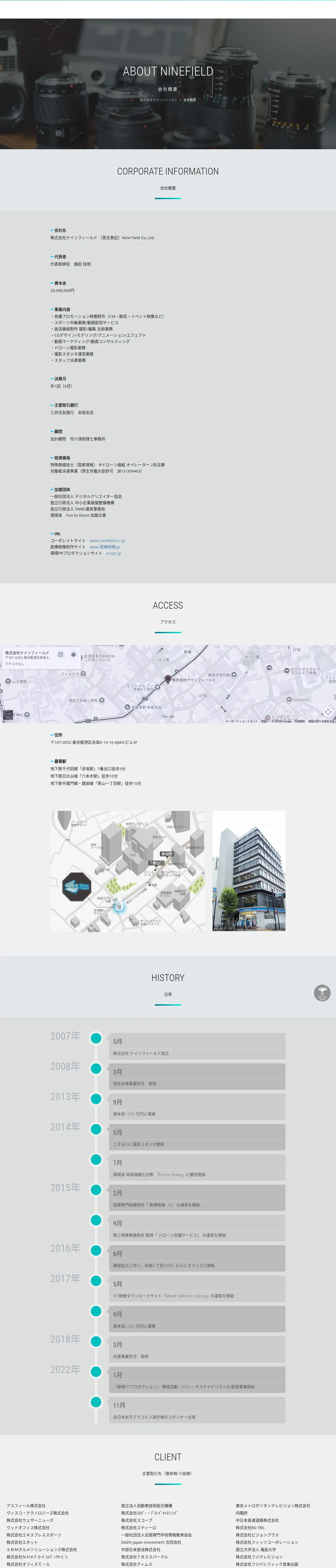Click the CLIENT section heading
This screenshot has height=1568, width=336.
pos(168,1457)
